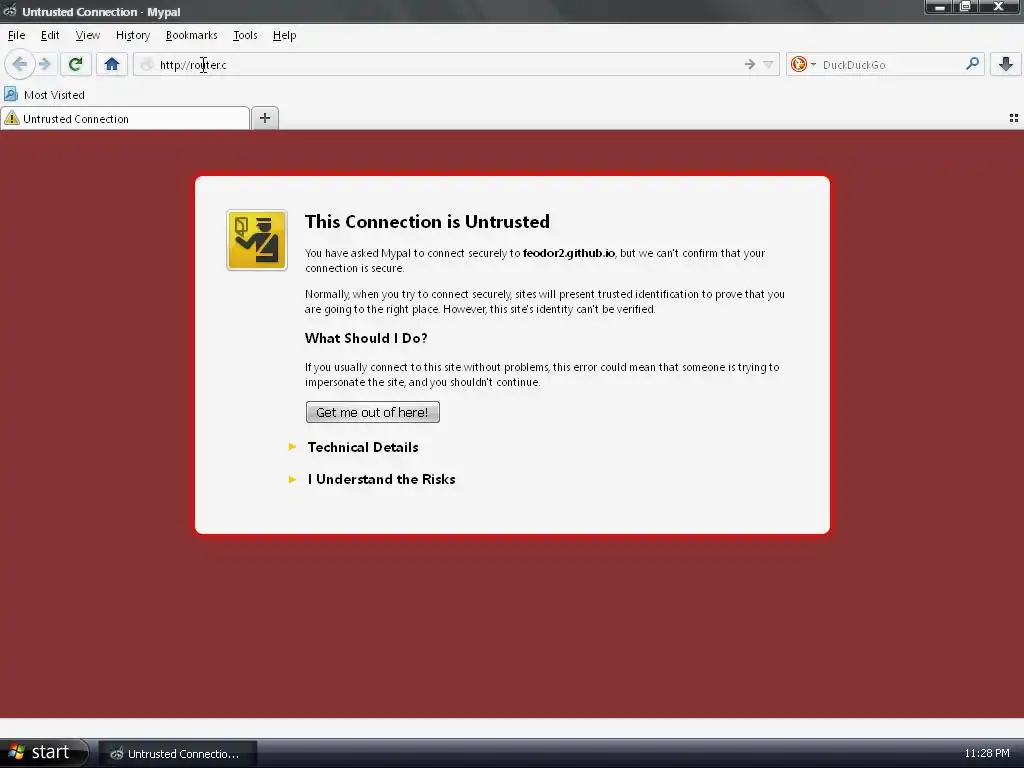Screen dimensions: 1024x768
Task: Select the Untrusted Connection tab
Action: click(125, 118)
